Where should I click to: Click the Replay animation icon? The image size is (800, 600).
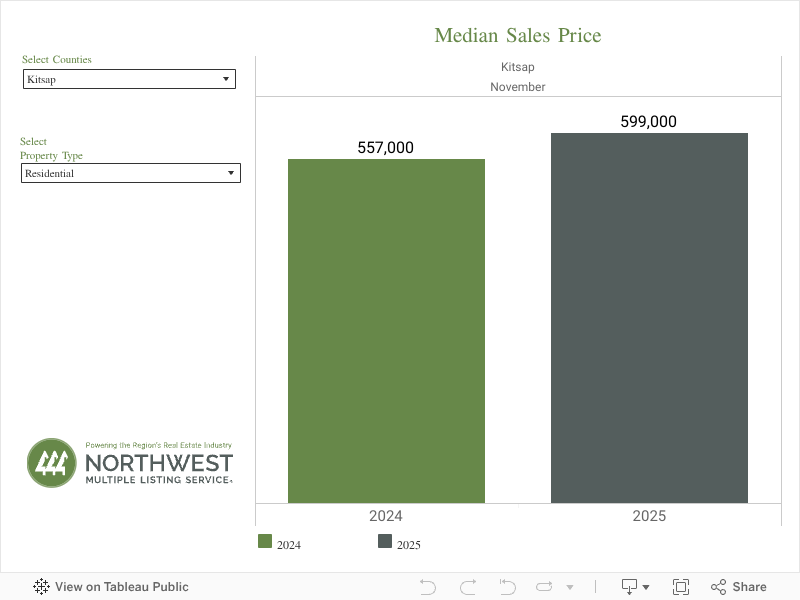(x=545, y=587)
